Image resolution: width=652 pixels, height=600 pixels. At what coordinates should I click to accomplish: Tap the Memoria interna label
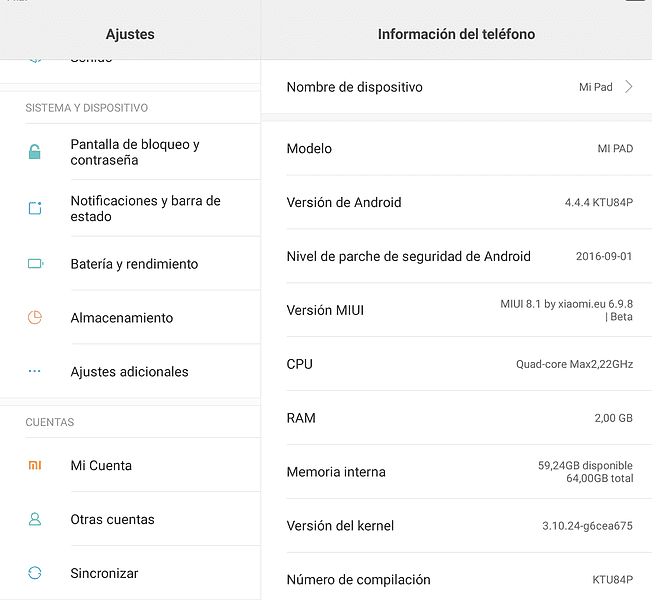click(336, 472)
